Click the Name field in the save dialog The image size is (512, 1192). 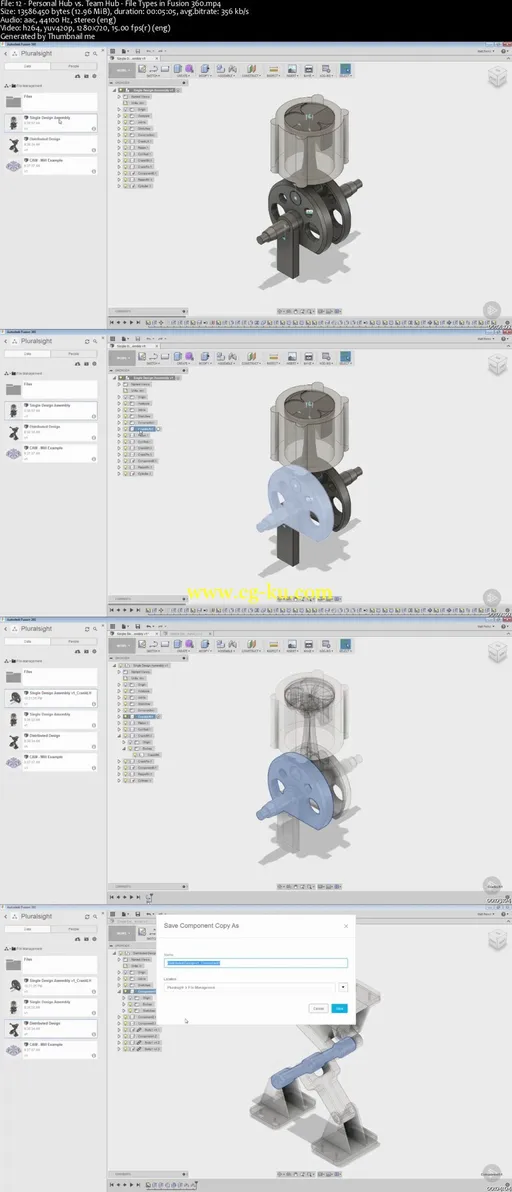[x=257, y=962]
